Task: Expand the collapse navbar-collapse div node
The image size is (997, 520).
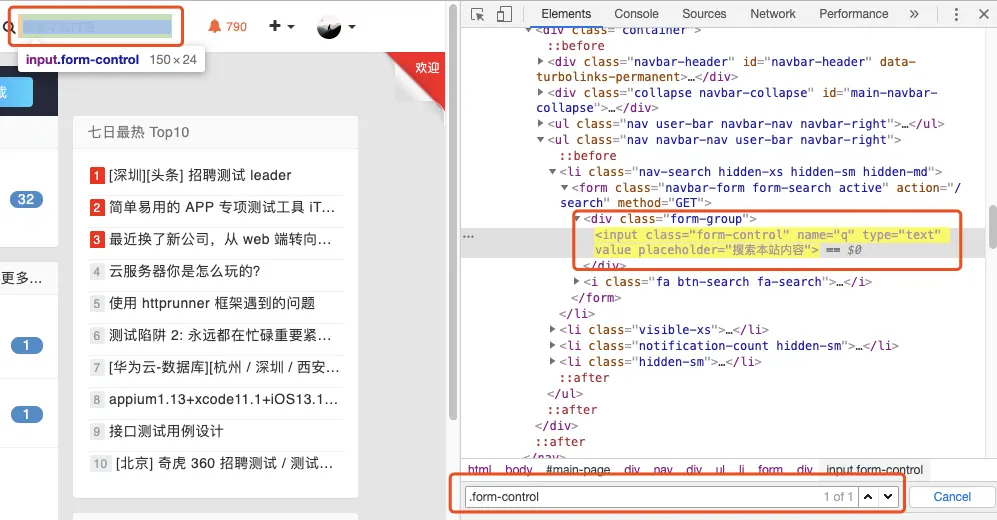Action: 540,93
